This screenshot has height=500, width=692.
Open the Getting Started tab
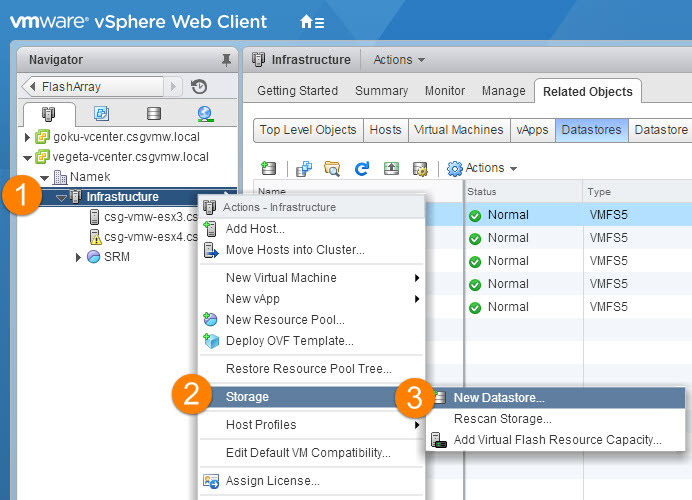point(297,90)
